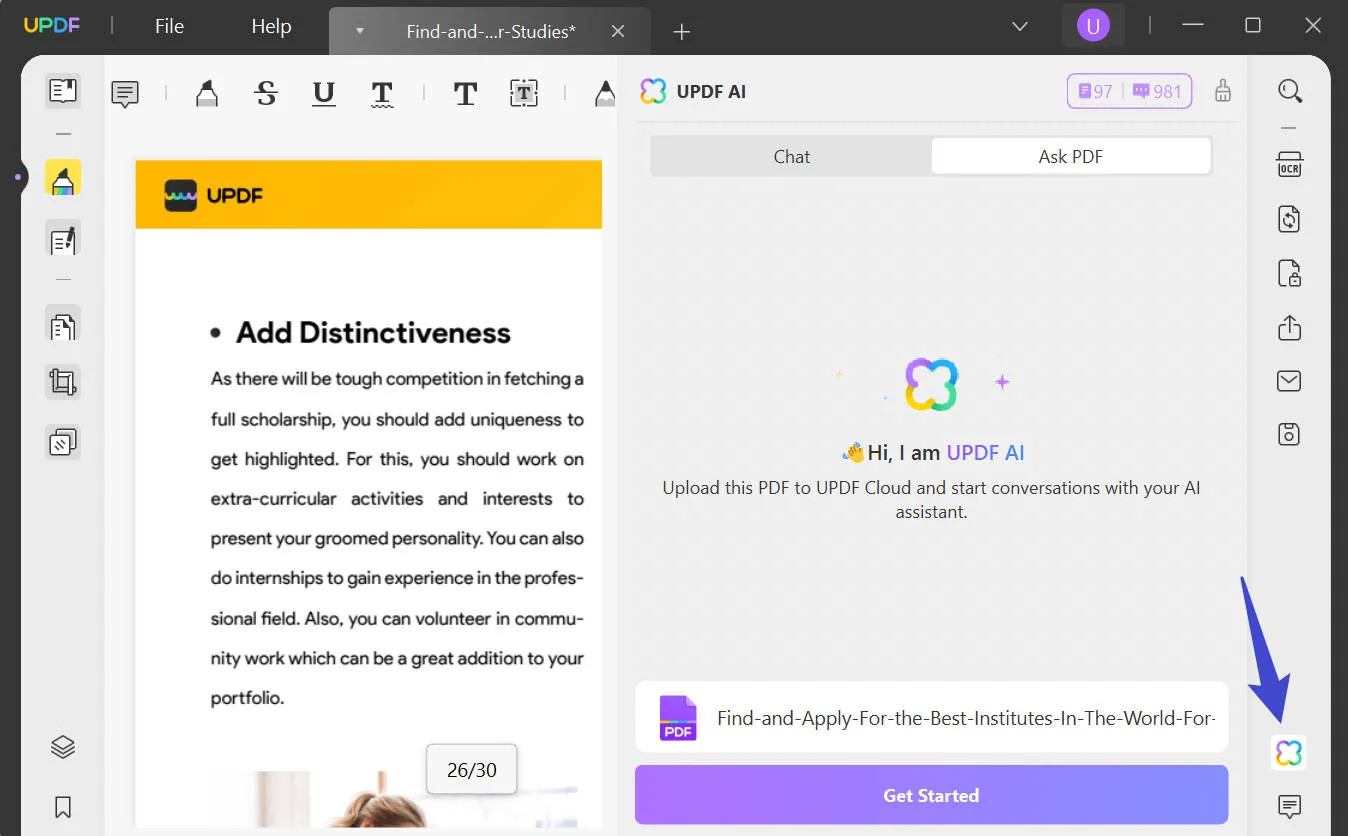
Task: Select the Text Box annotation tool
Action: pos(523,93)
